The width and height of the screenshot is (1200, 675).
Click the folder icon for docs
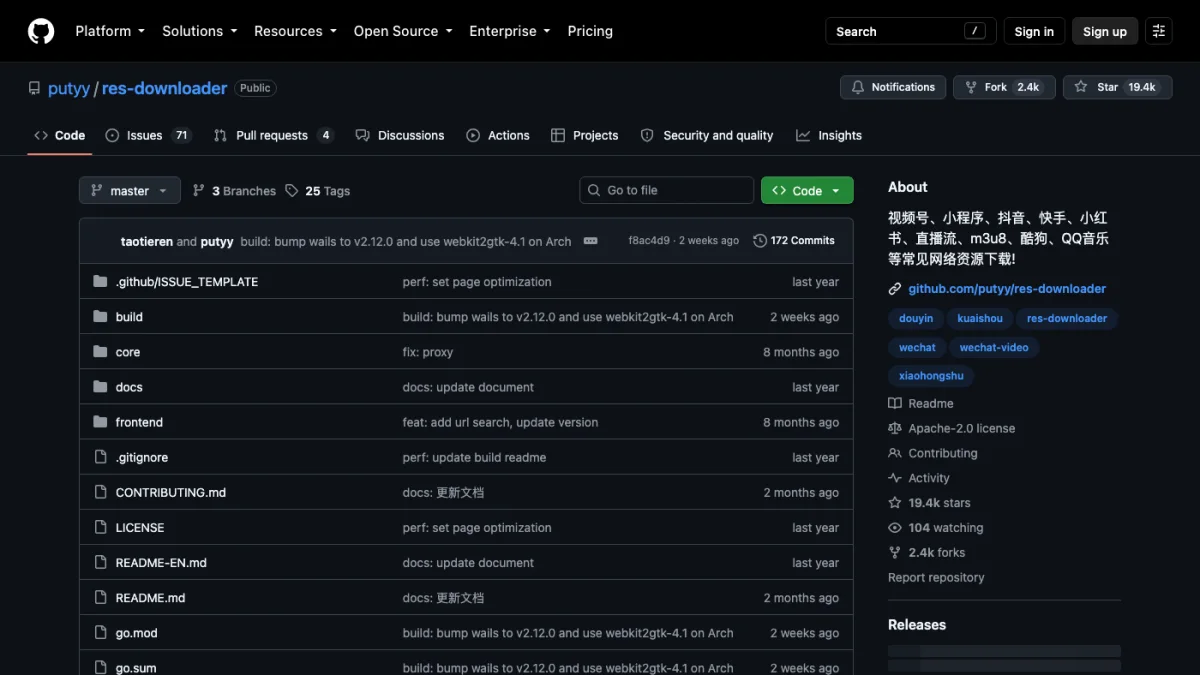tap(100, 387)
